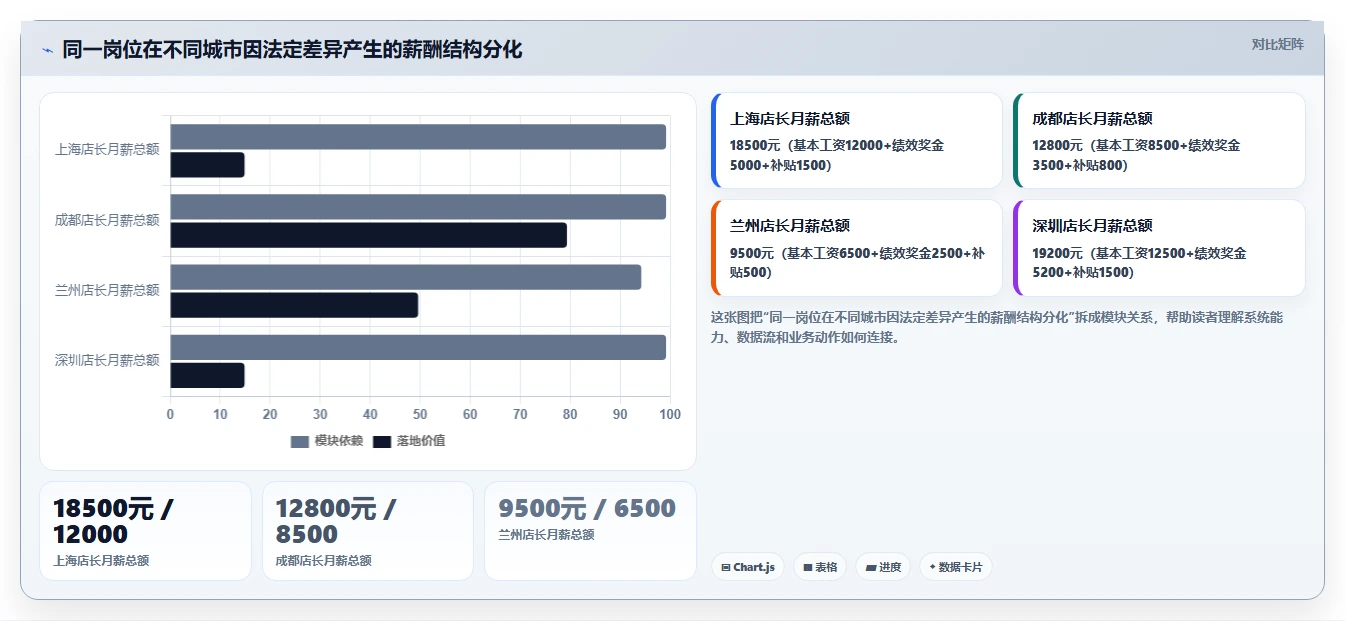Click the Chart.js tag chip
This screenshot has width=1345, height=621.
[x=748, y=567]
